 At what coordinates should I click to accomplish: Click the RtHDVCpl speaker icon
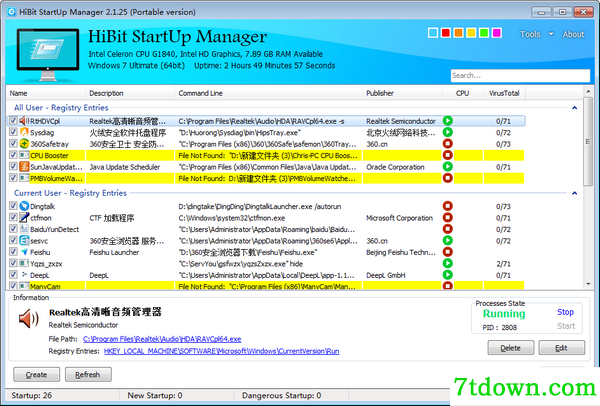tap(24, 121)
